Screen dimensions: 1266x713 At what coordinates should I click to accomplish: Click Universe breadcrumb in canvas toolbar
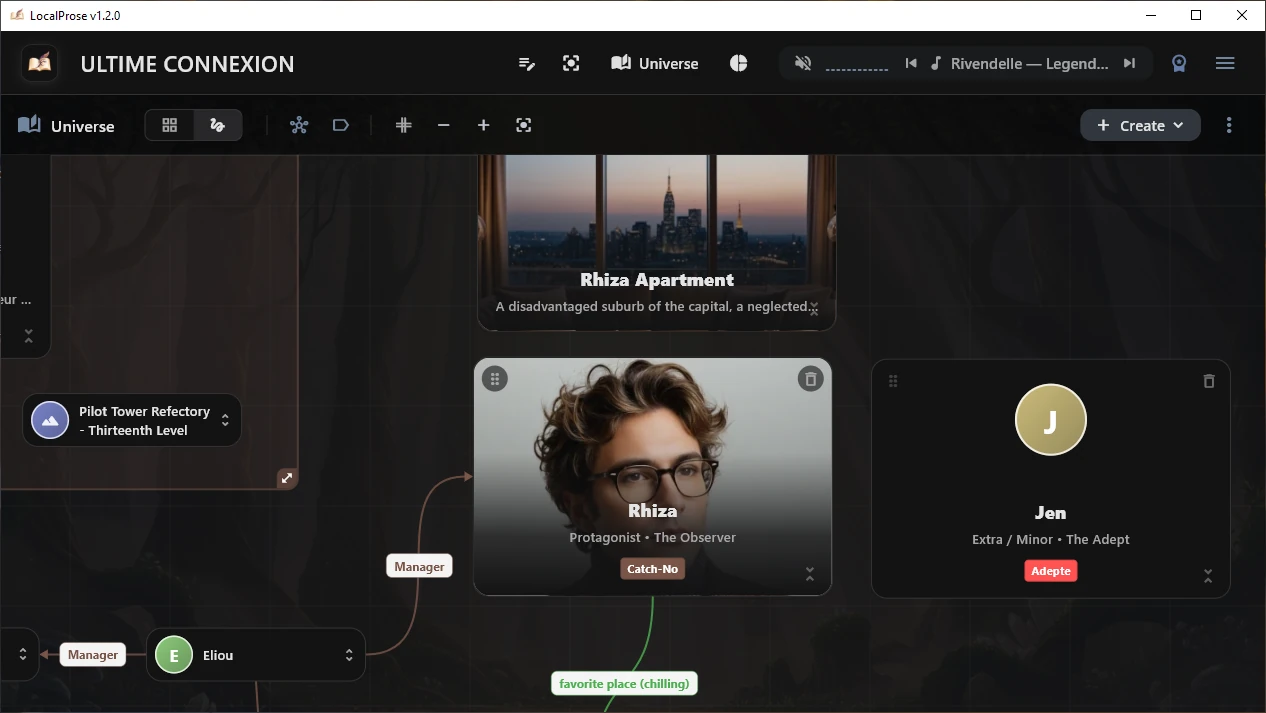[x=67, y=125]
